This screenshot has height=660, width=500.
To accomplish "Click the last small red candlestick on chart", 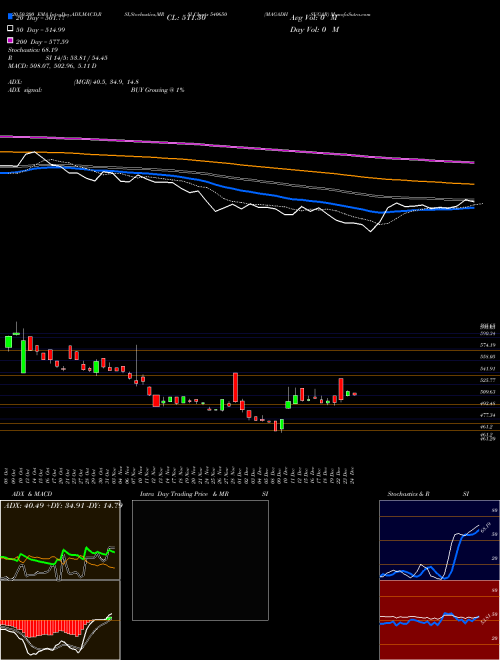I will click(355, 394).
